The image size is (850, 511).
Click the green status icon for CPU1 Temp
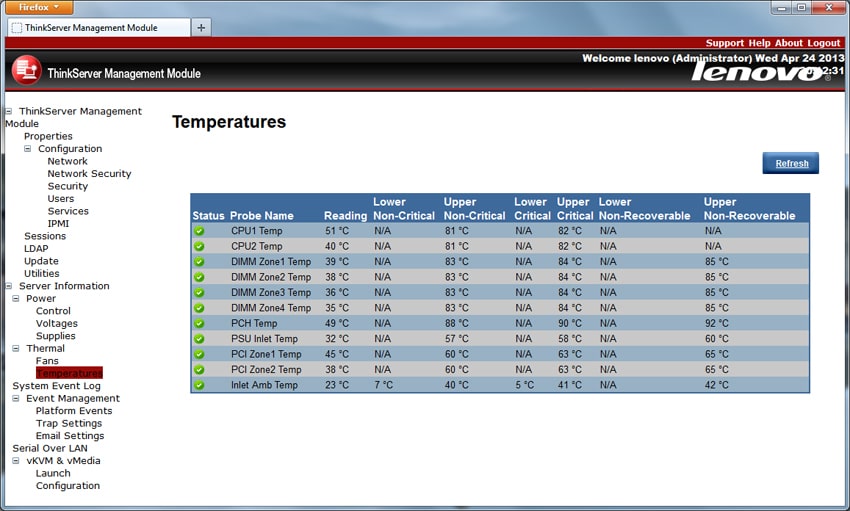199,231
